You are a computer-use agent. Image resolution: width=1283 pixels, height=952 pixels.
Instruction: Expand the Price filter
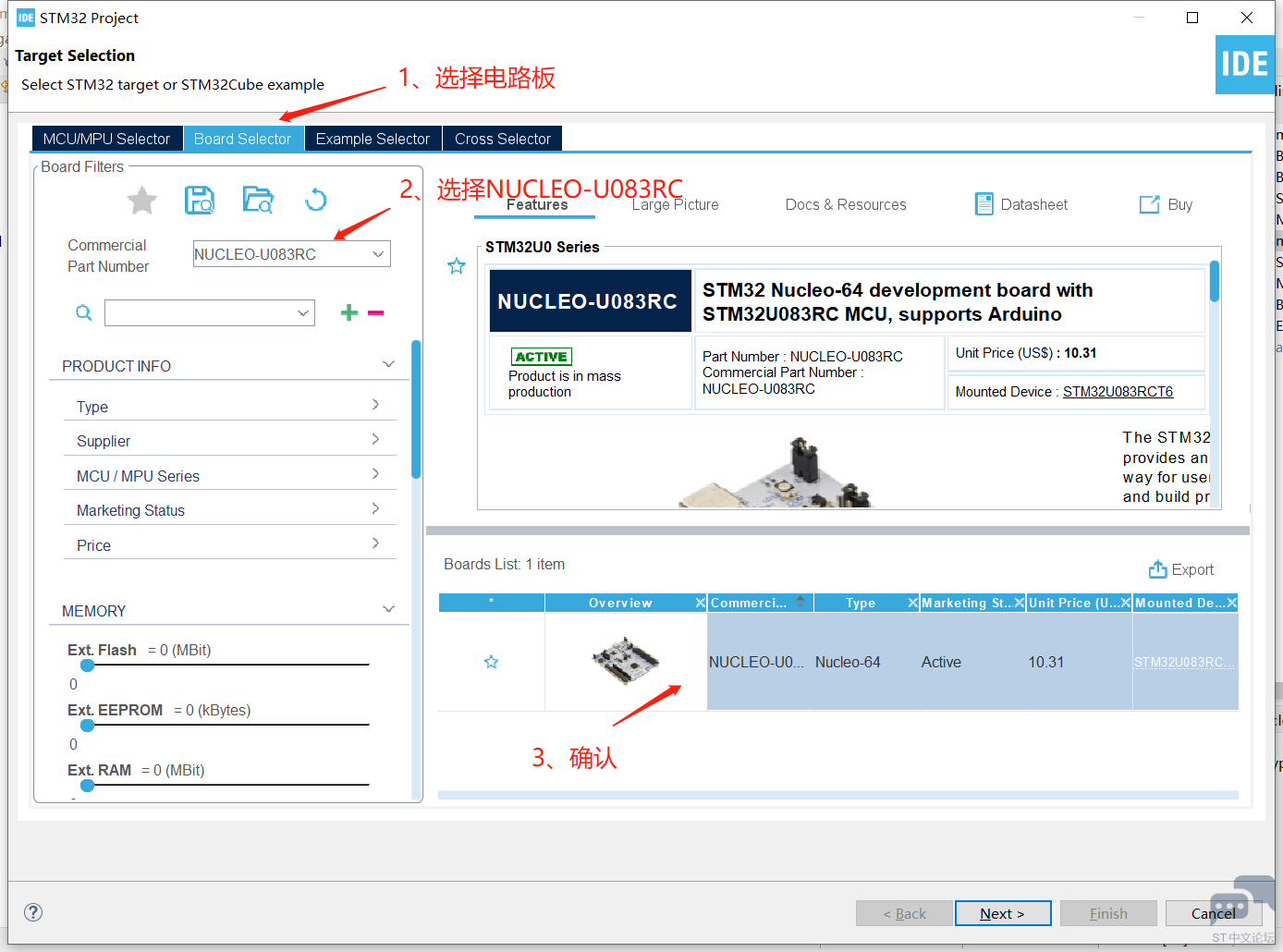[x=375, y=543]
